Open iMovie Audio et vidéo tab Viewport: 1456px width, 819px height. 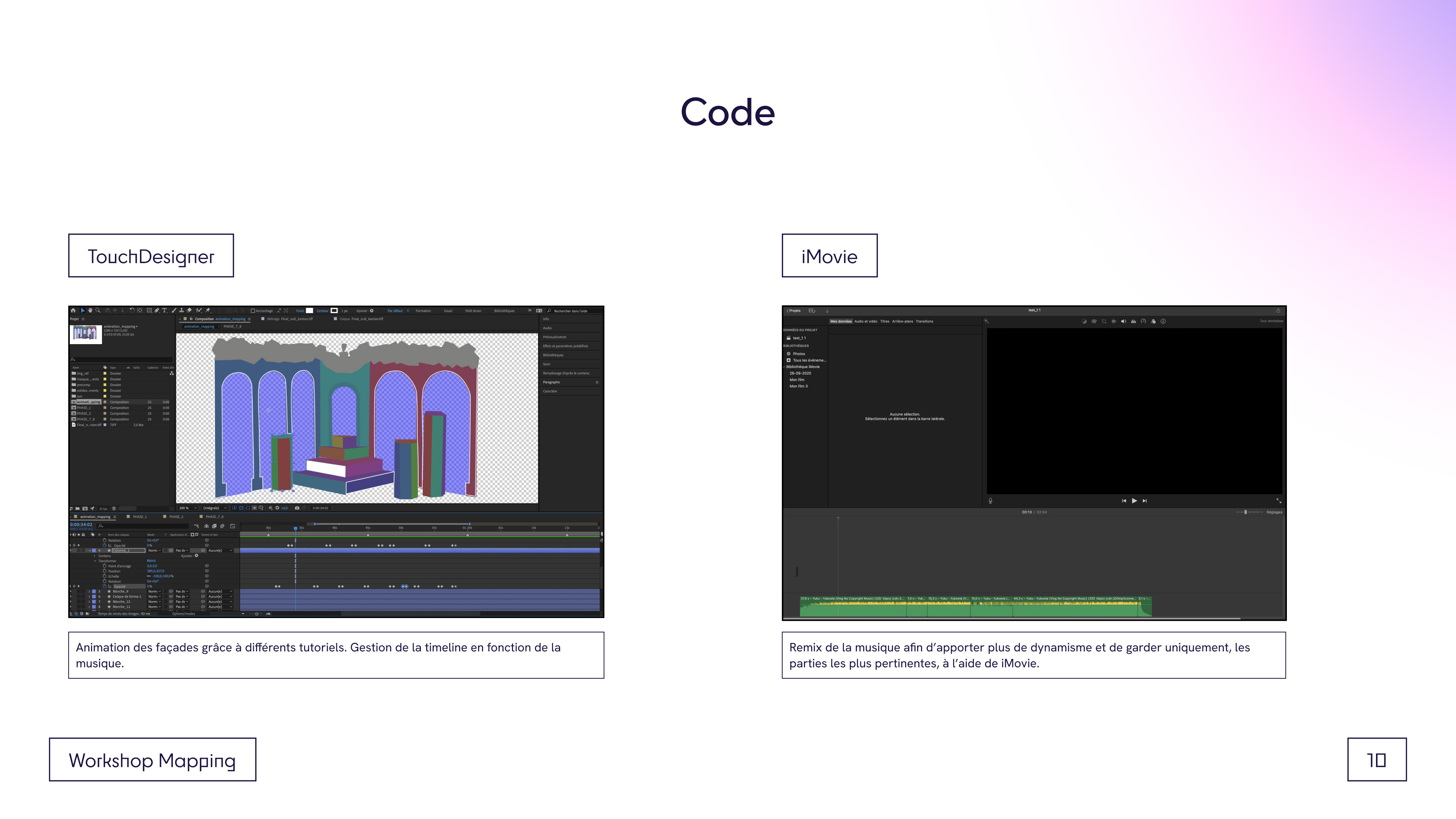point(866,322)
